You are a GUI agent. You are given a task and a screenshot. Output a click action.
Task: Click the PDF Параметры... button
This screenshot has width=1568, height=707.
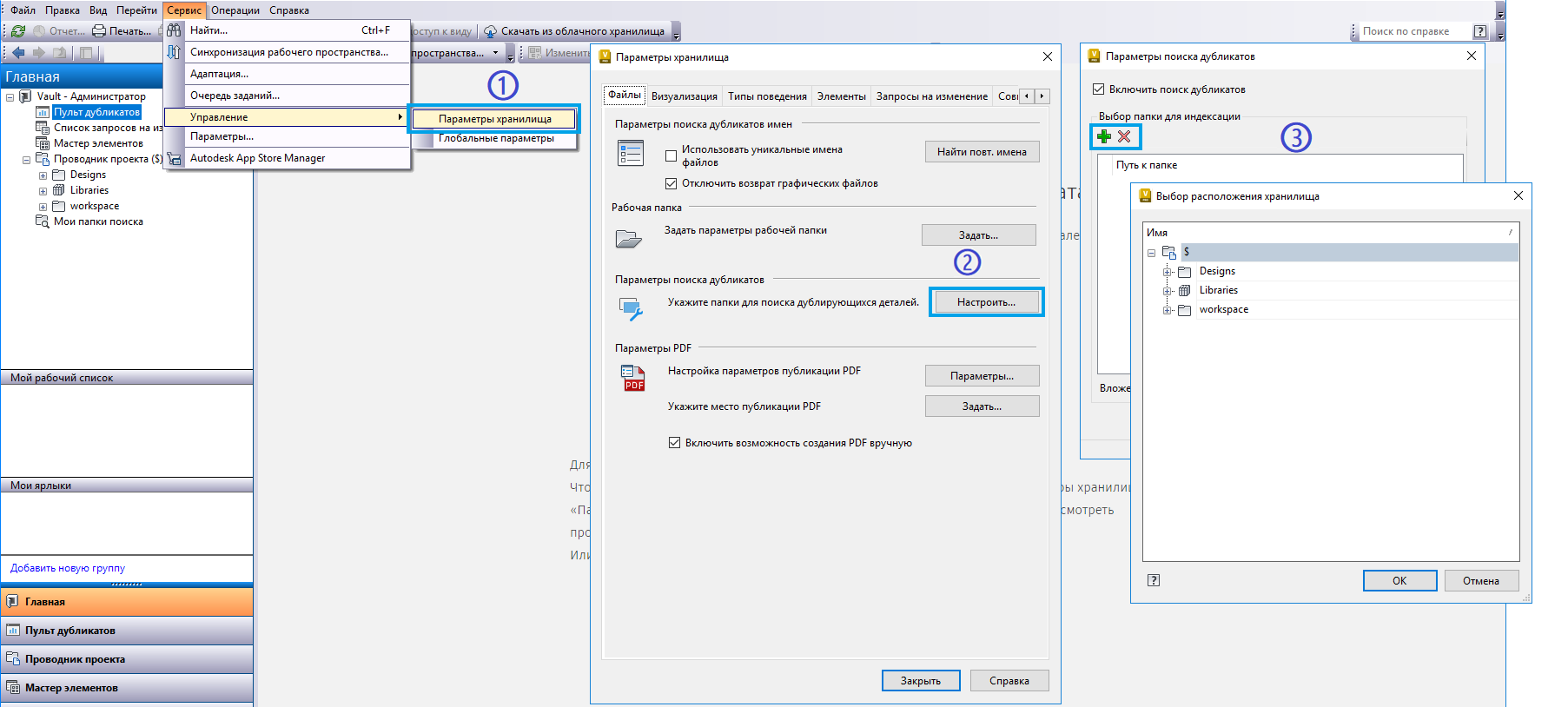982,376
